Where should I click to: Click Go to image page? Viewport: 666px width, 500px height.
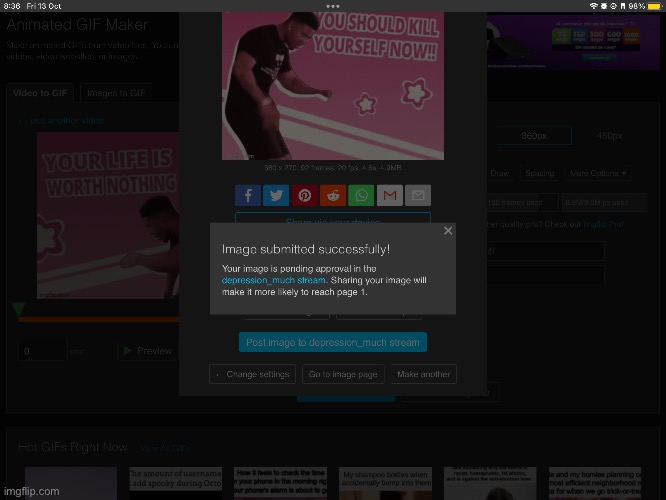tap(343, 374)
